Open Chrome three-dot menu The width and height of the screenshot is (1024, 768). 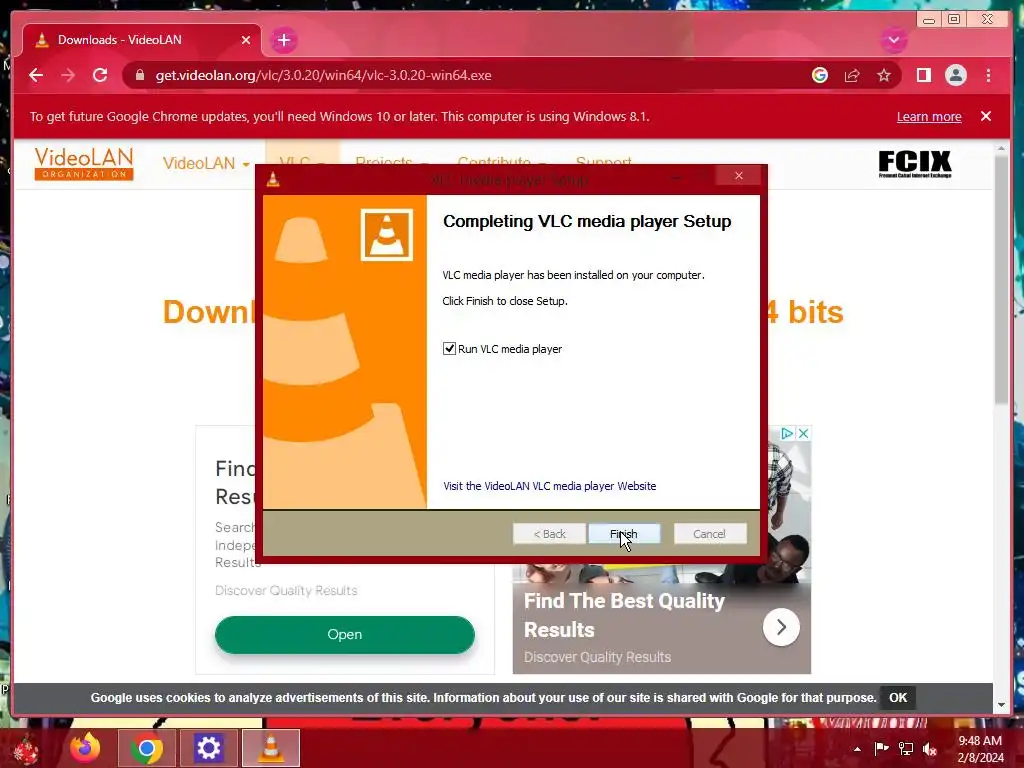point(988,75)
